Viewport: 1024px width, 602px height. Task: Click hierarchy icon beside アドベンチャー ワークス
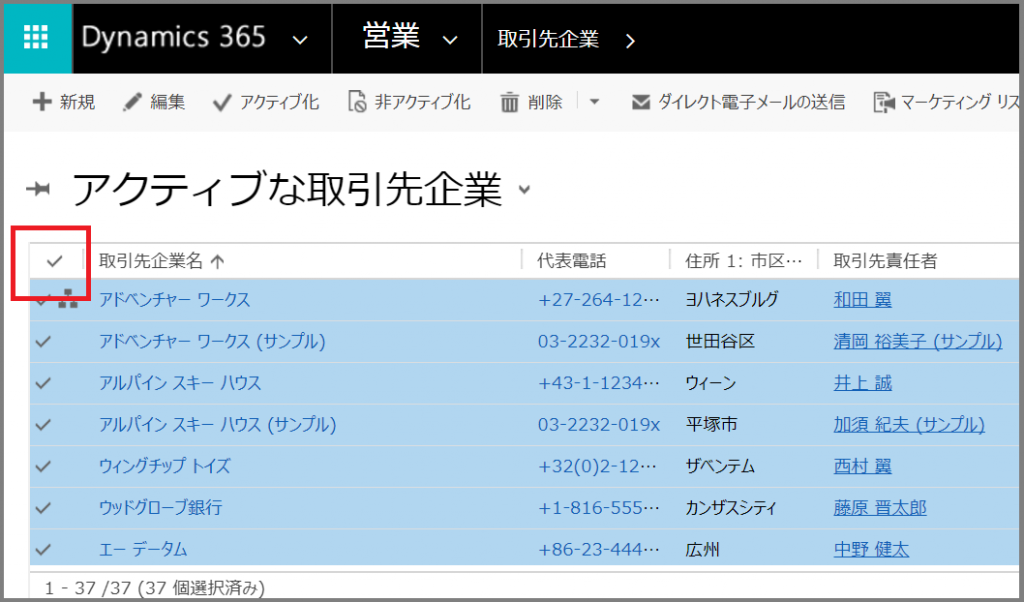(68, 300)
